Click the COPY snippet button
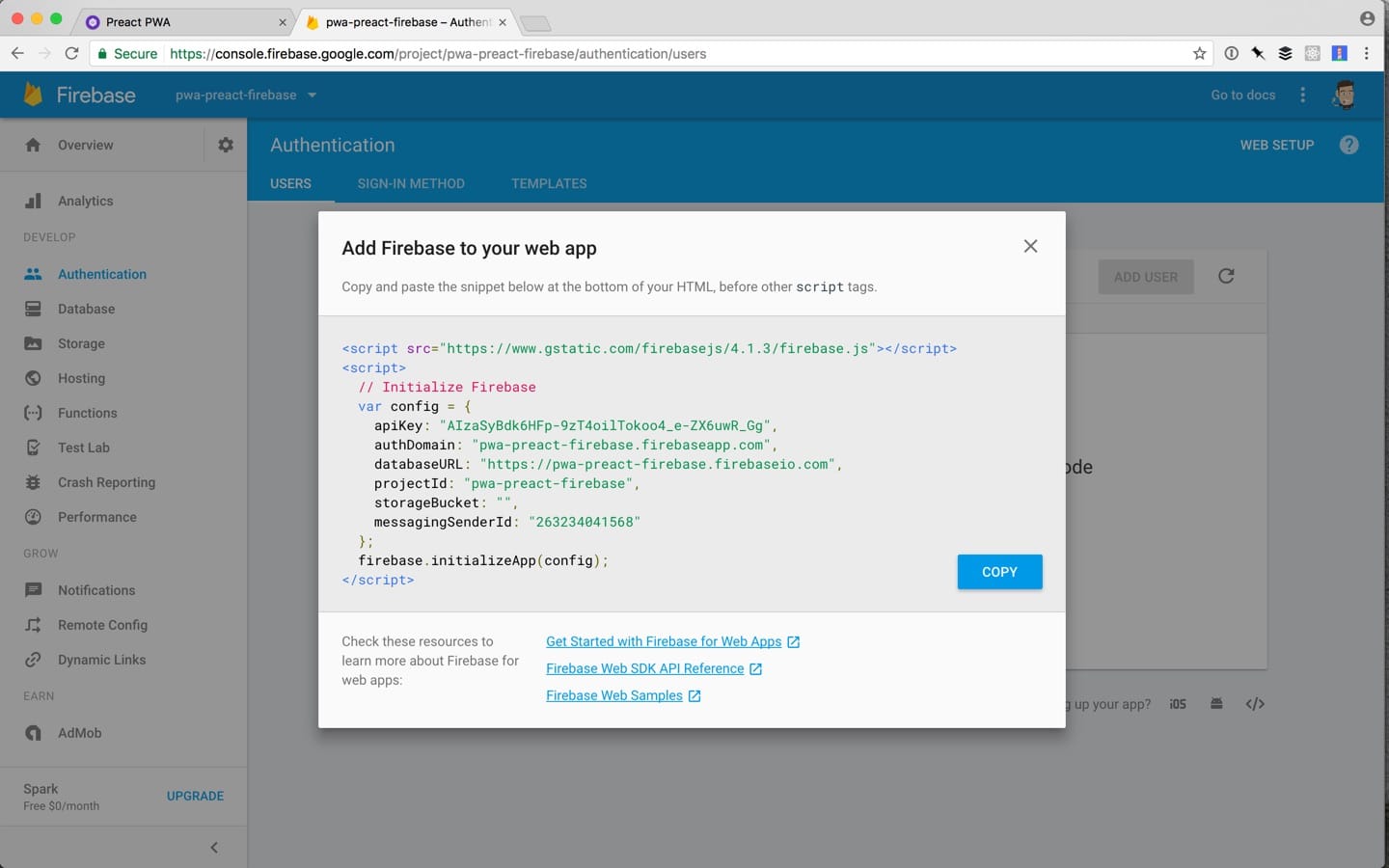This screenshot has width=1389, height=868. pyautogui.click(x=999, y=572)
